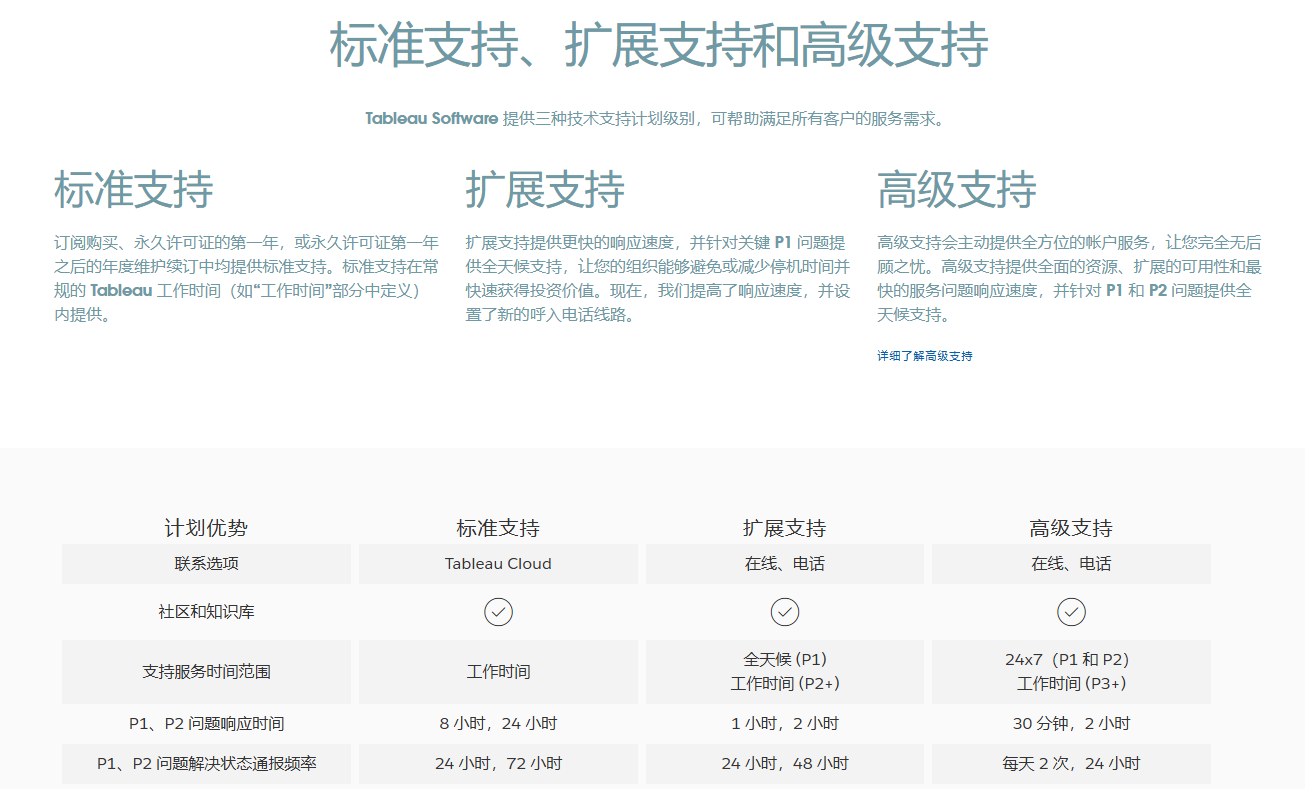Click the main title 标准支持、扩展支持和高级支持
Image resolution: width=1305 pixels, height=789 pixels.
tap(658, 46)
